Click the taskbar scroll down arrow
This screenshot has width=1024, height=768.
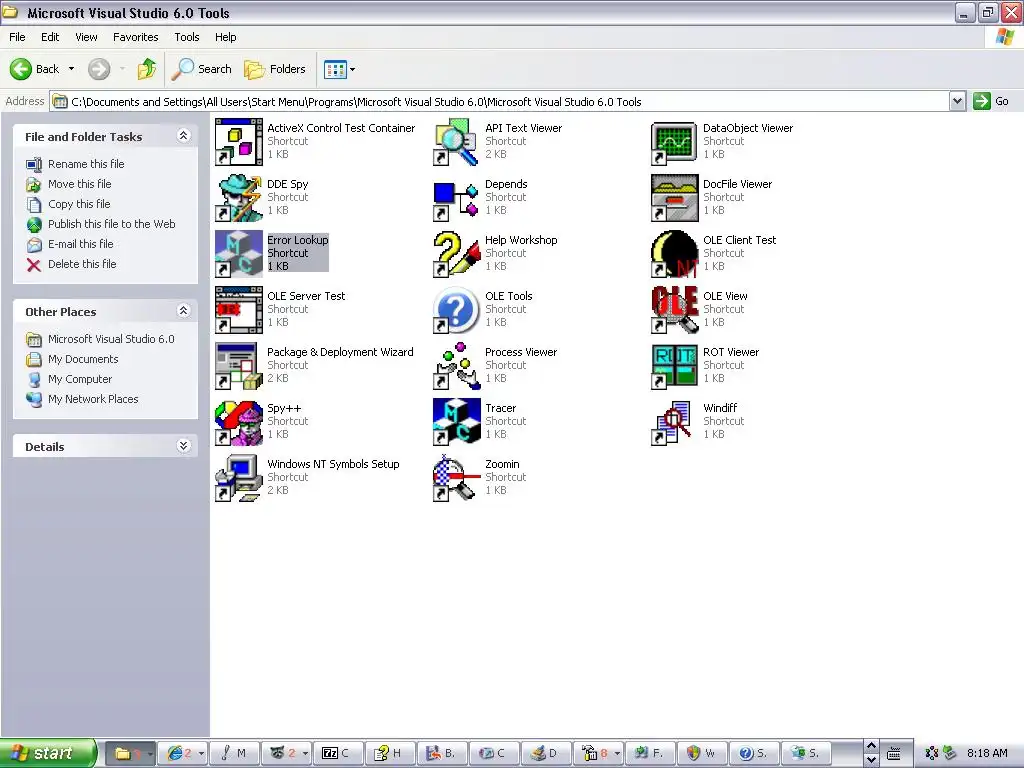click(871, 760)
